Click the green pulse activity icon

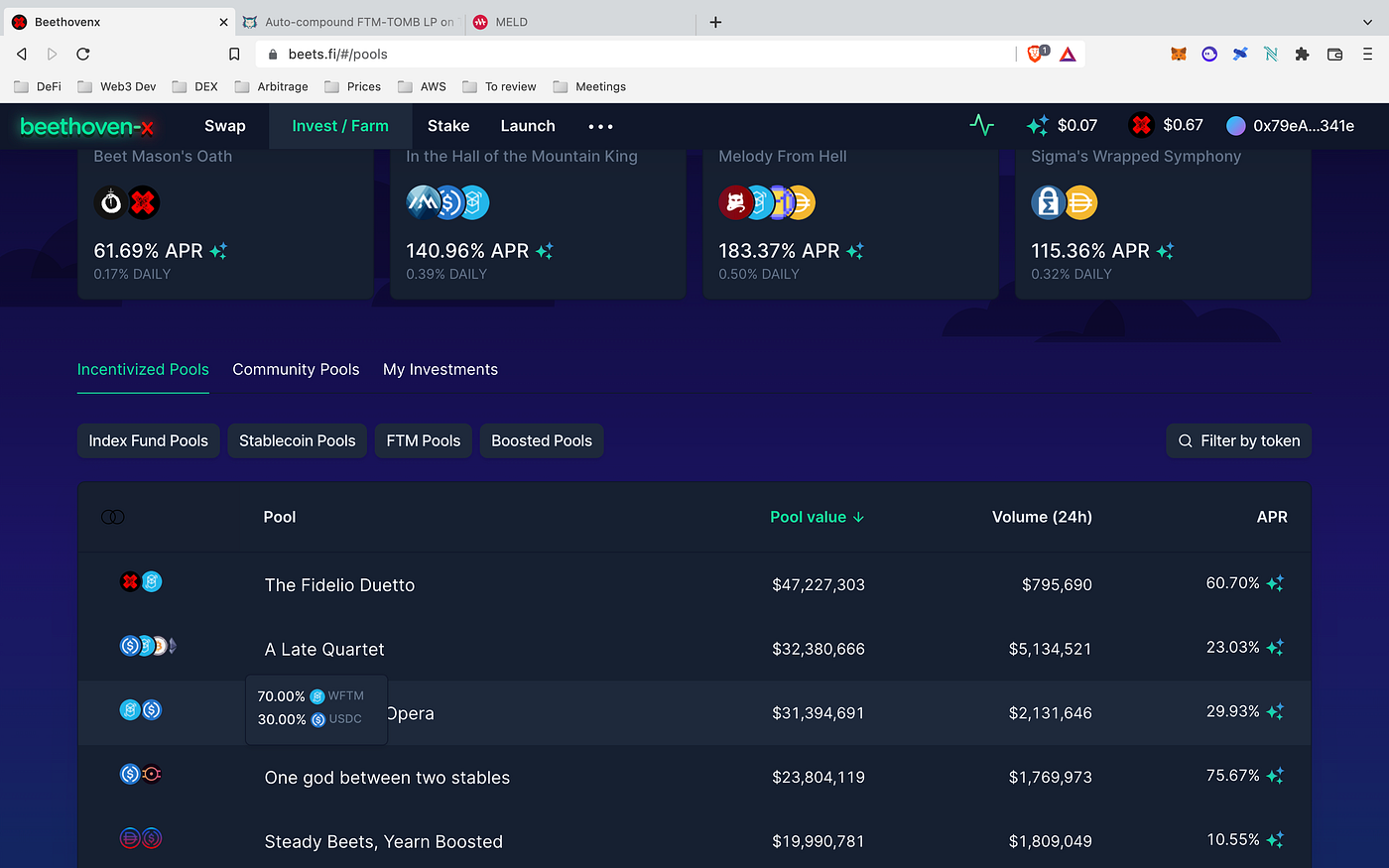[981, 125]
